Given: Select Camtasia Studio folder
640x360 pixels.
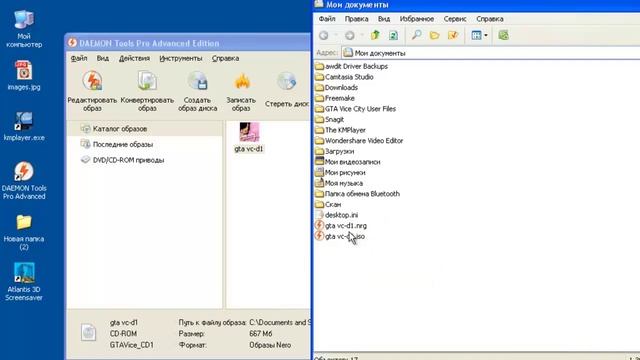Looking at the screenshot, I should [x=344, y=77].
